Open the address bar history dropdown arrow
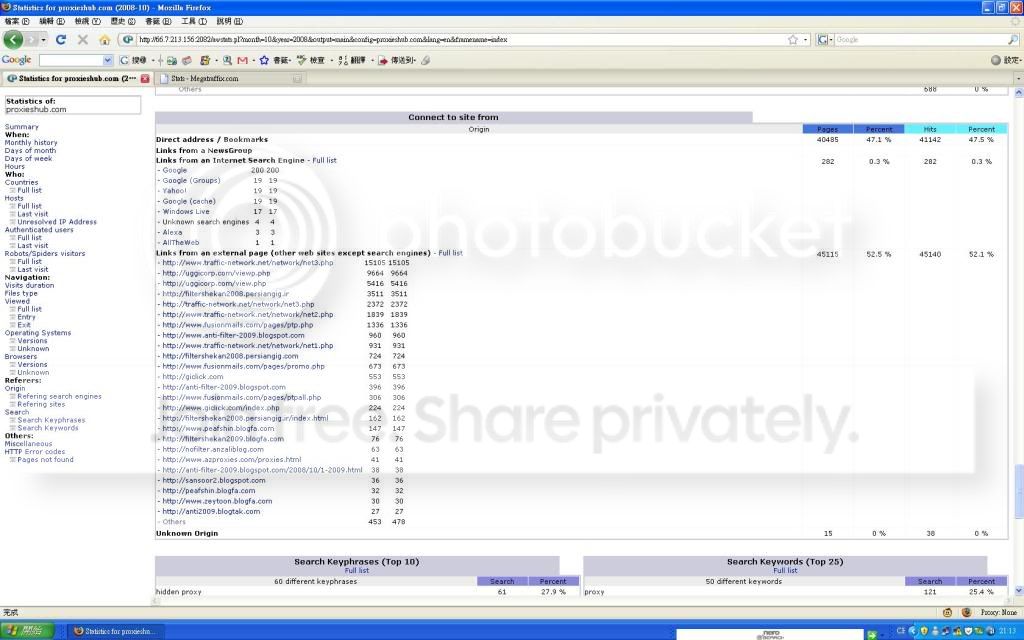 pos(805,40)
